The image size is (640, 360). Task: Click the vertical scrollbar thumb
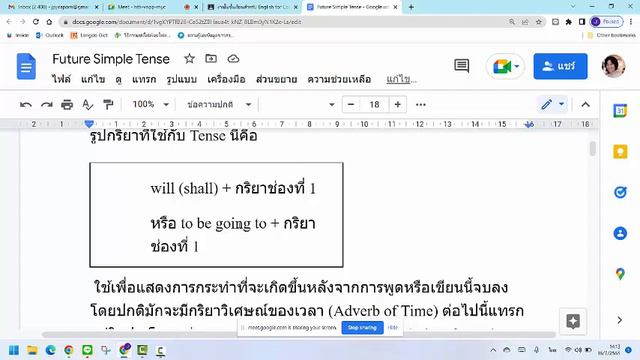tap(592, 149)
